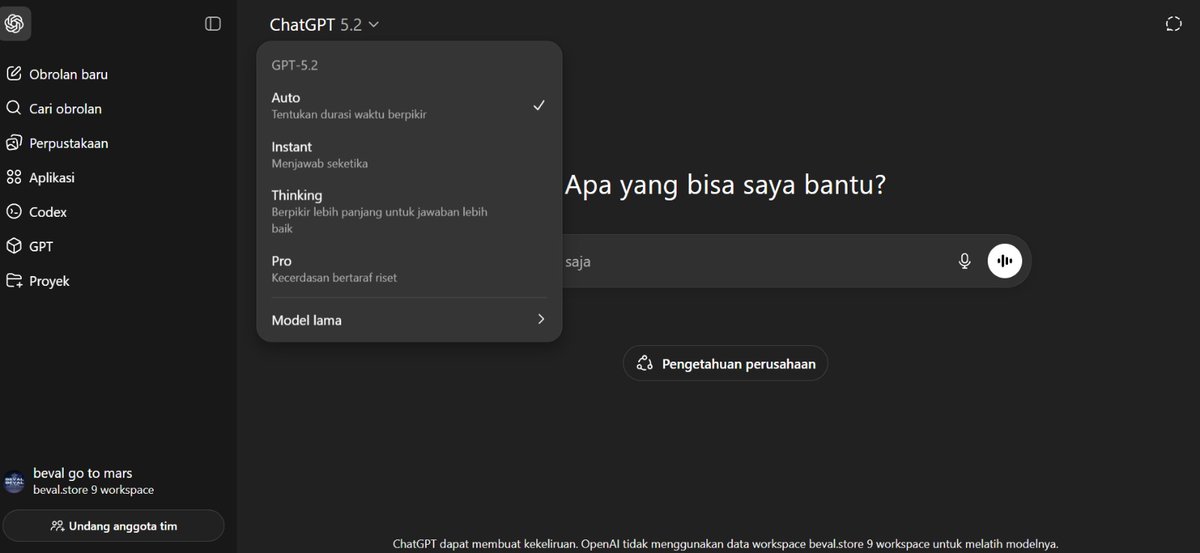The width and height of the screenshot is (1200, 553).
Task: Click 'Tentukan durasi waktu berpikir' description
Action: tap(349, 115)
